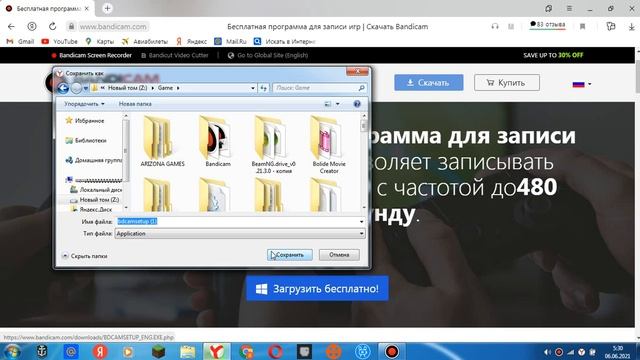Open Mail.Ru agent from the taskbar
This screenshot has width=640, height=360.
pyautogui.click(x=71, y=351)
